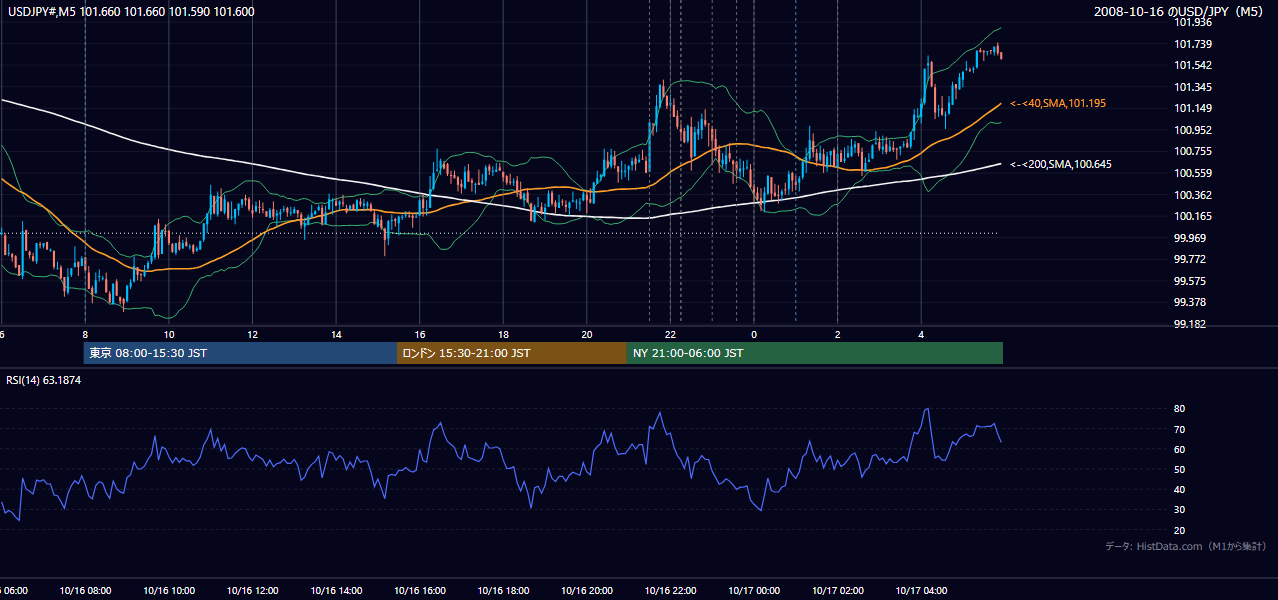This screenshot has height=600, width=1278.
Task: Select the ロンドン 15:30-21:00 JST session bar
Action: click(512, 353)
